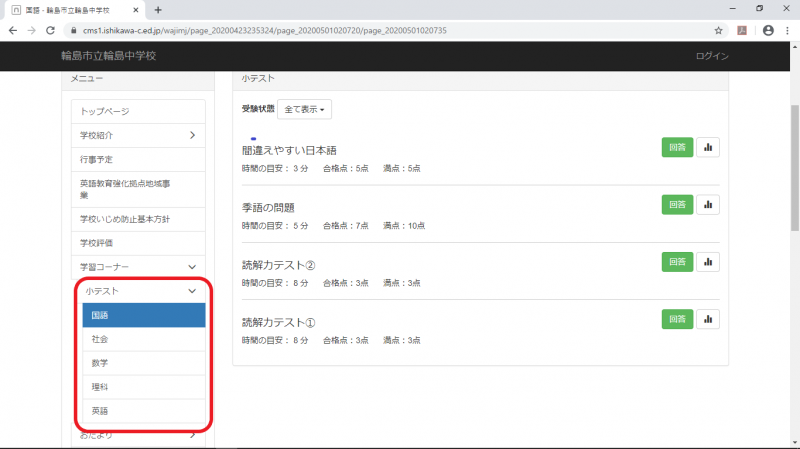Go back to previous page
800x449 pixels.
pyautogui.click(x=12, y=30)
